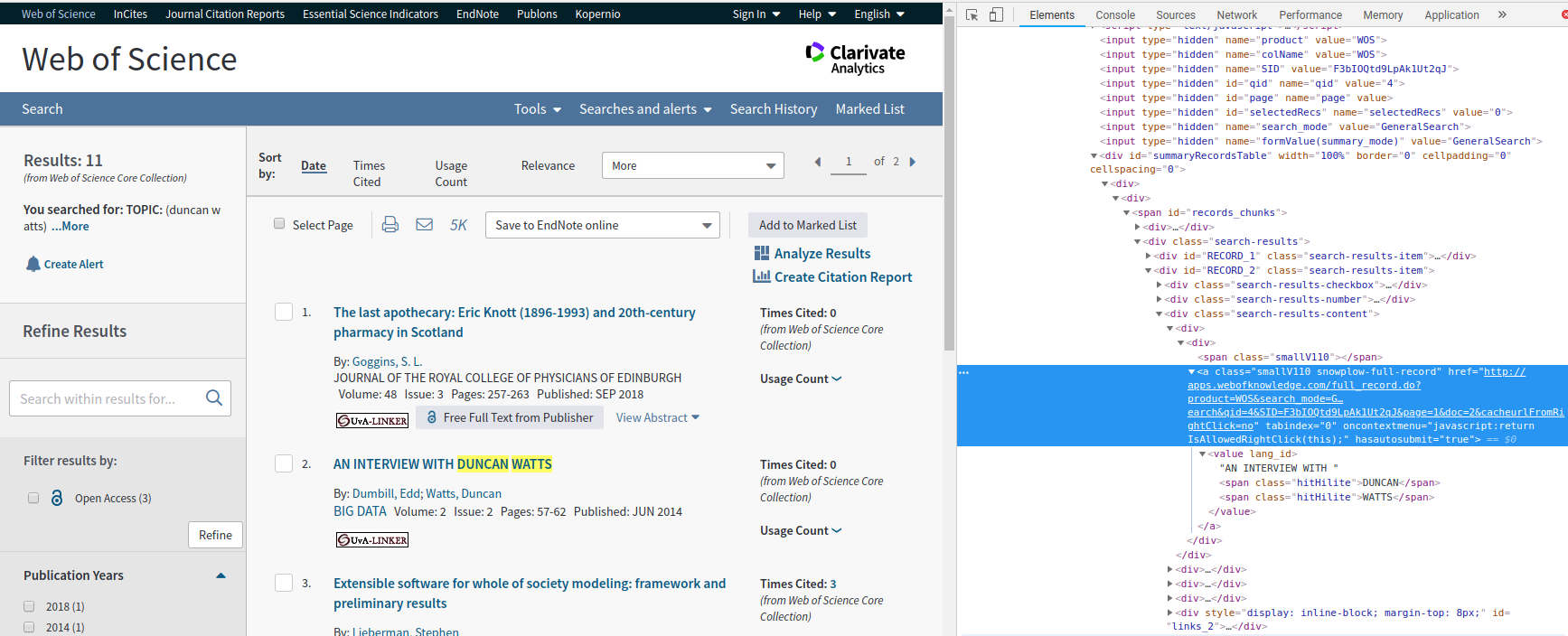The image size is (1568, 636).
Task: Click the Open Access lock icon filter
Action: coord(57,498)
